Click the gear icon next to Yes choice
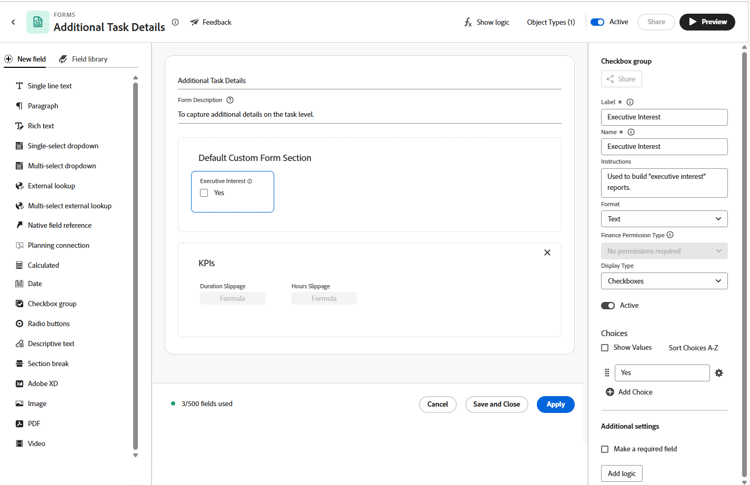Screen dimensions: 750x485 [719, 373]
